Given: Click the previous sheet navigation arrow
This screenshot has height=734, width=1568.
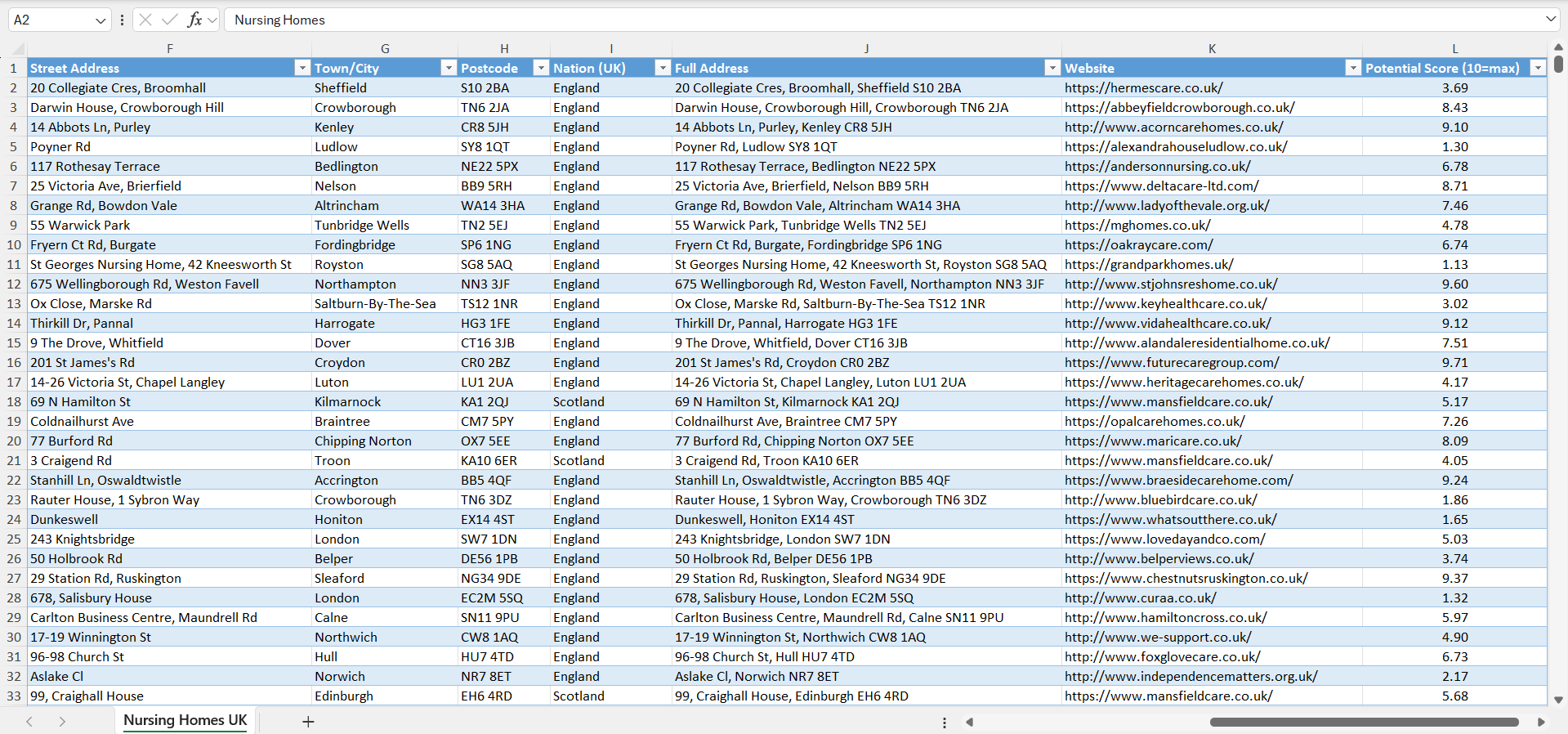Looking at the screenshot, I should 29,722.
